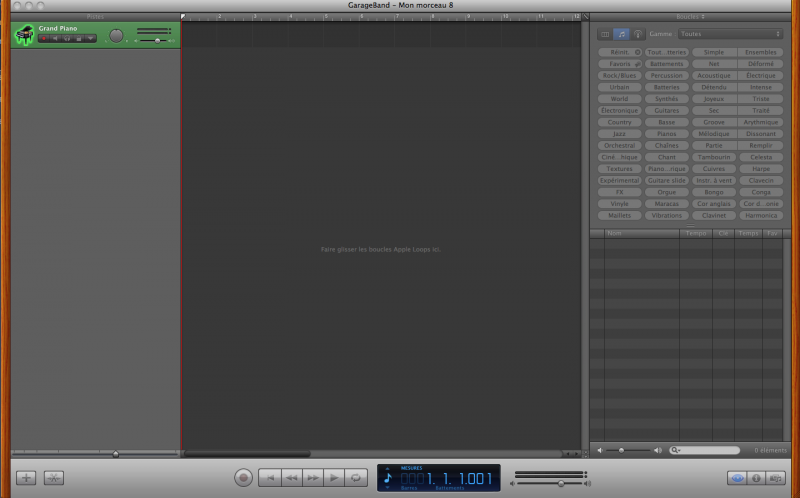Viewport: 800px width, 498px height.
Task: Open the Boucles header popup menu
Action: pos(690,17)
